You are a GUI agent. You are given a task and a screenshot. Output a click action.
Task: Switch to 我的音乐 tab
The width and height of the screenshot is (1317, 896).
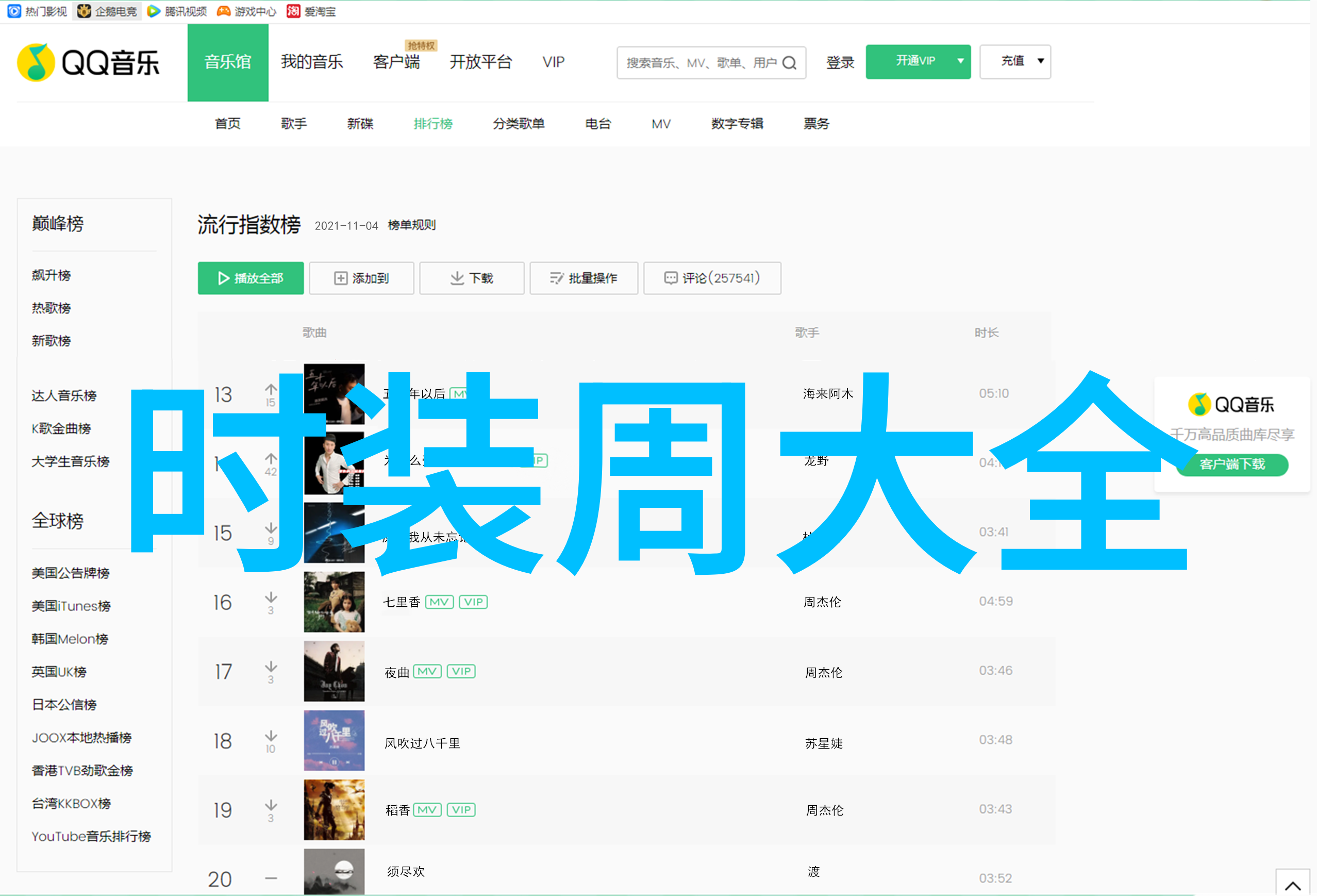[312, 62]
